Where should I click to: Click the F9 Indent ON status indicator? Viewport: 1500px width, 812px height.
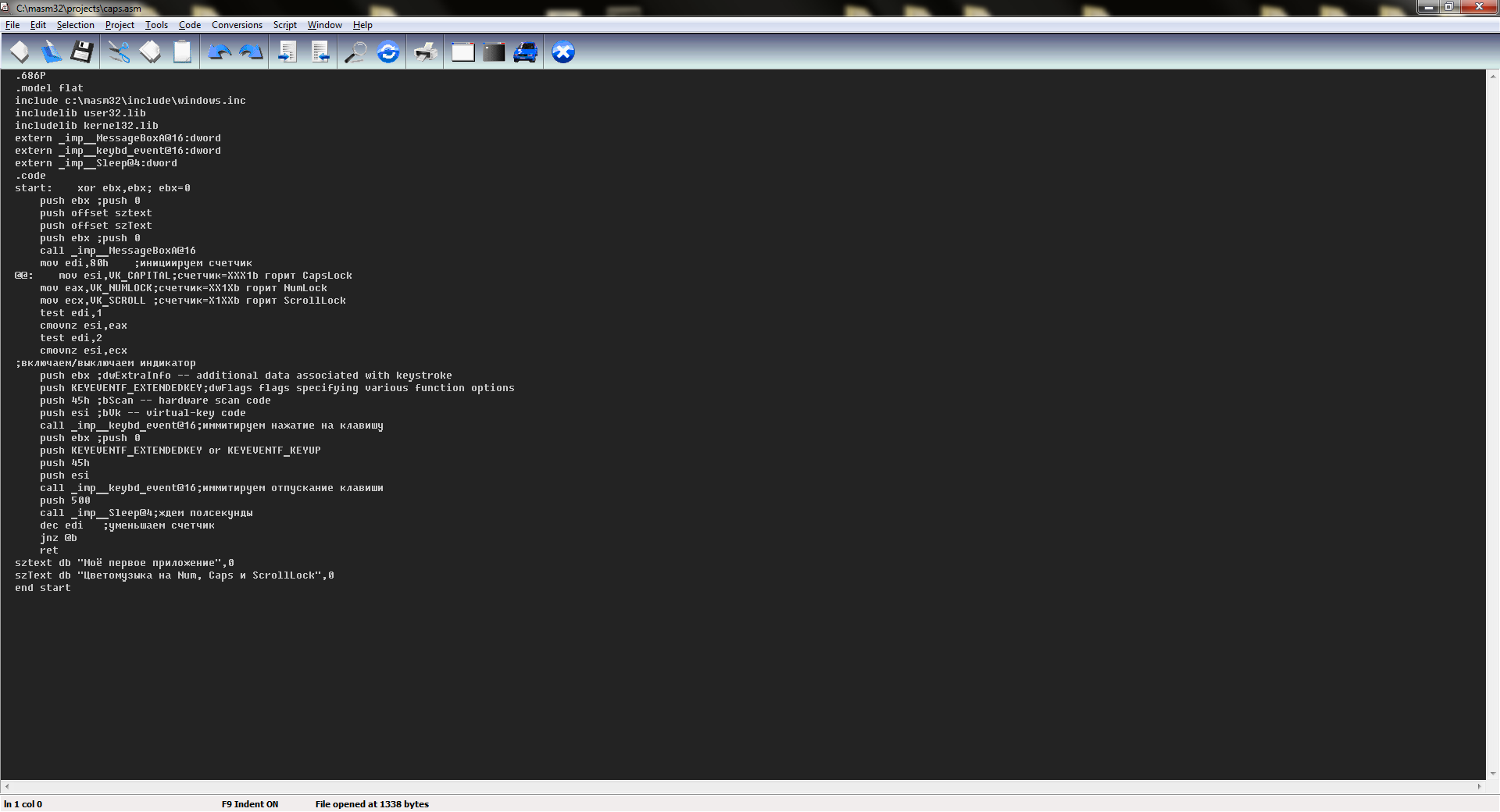click(x=250, y=804)
